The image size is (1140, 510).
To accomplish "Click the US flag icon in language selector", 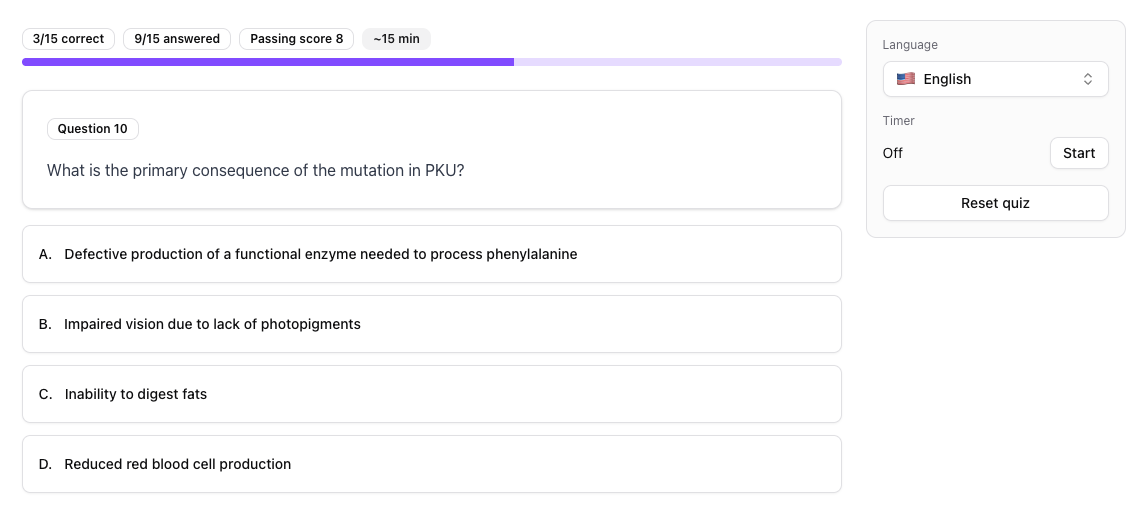I will (x=906, y=79).
